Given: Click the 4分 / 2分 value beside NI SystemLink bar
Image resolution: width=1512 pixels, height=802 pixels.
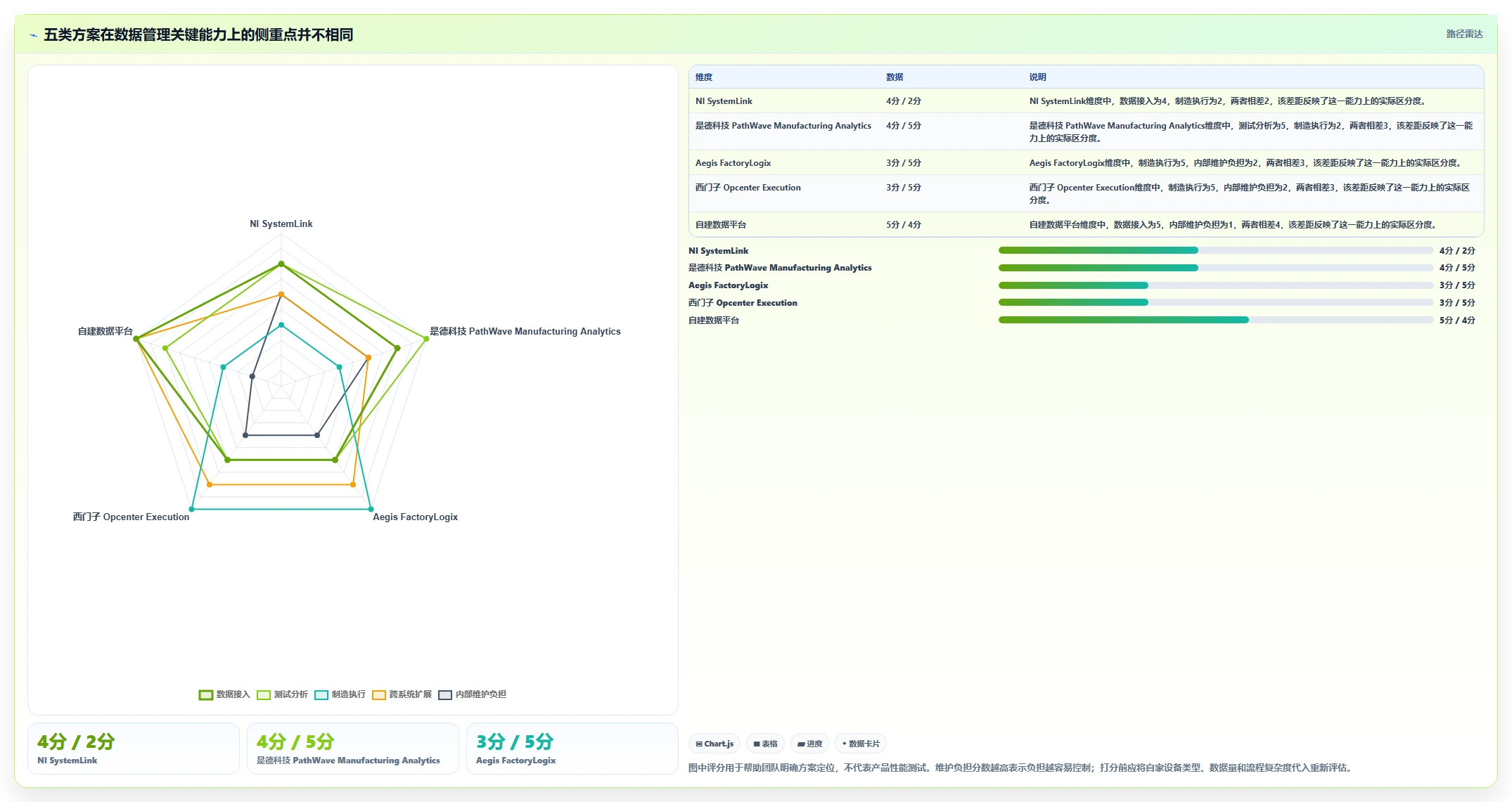Looking at the screenshot, I should 1457,251.
